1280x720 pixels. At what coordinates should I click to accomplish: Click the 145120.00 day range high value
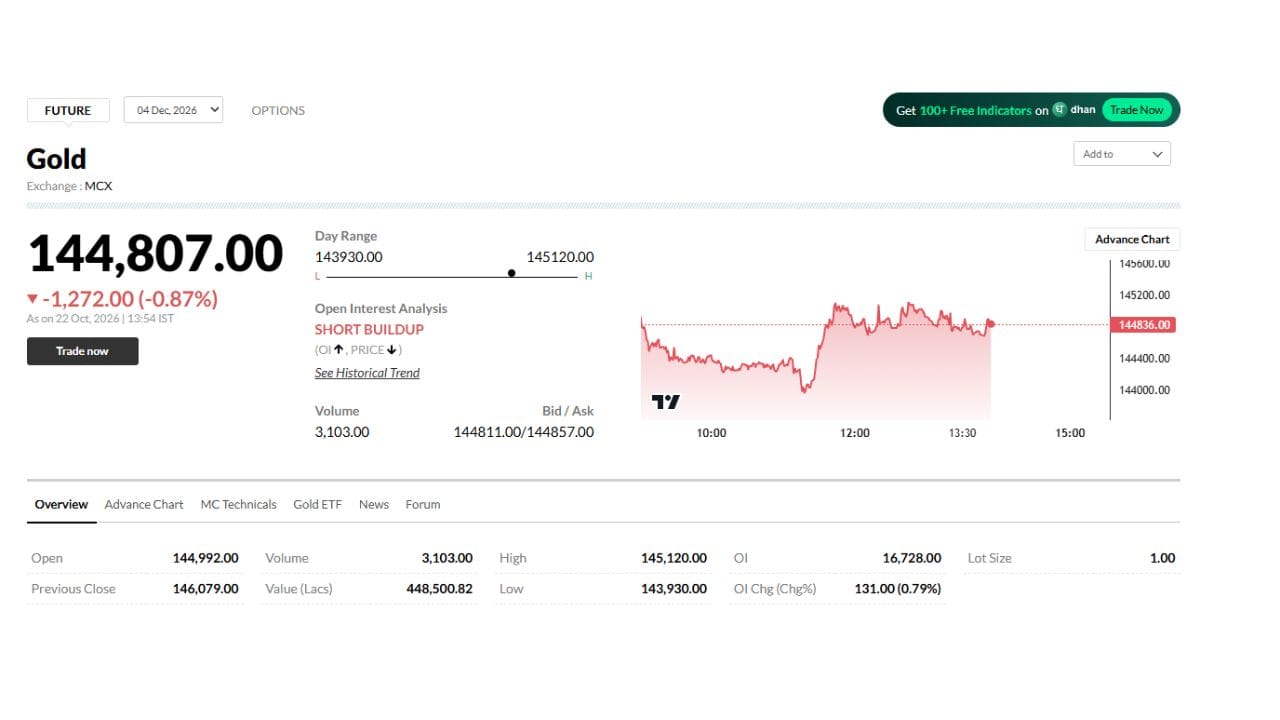pyautogui.click(x=560, y=257)
